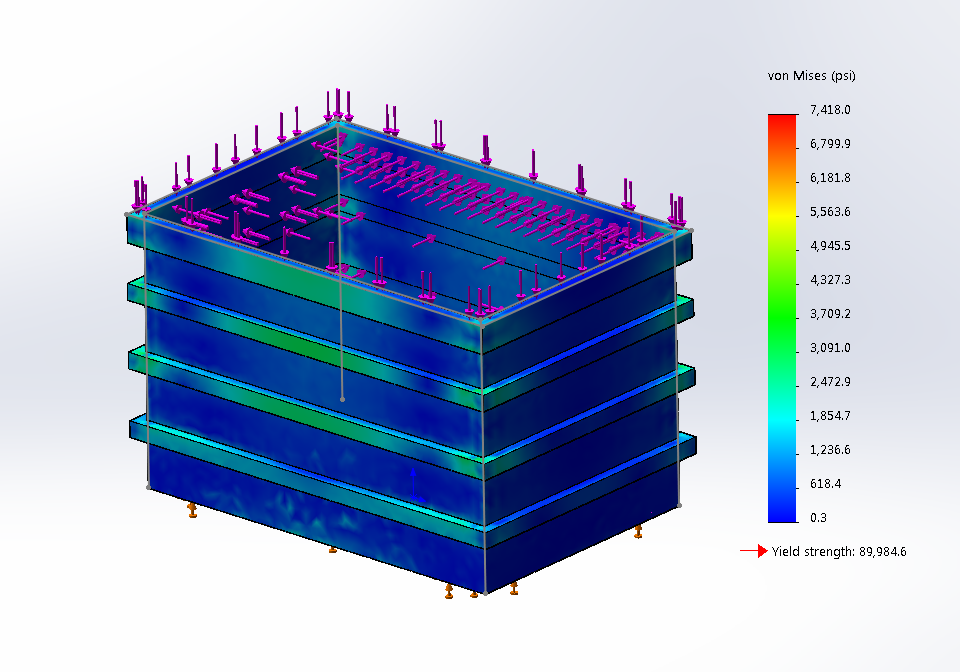Screen dimensions: 960x672
Task: Click the 'von Mises (psi)' legend title
Action: point(811,76)
